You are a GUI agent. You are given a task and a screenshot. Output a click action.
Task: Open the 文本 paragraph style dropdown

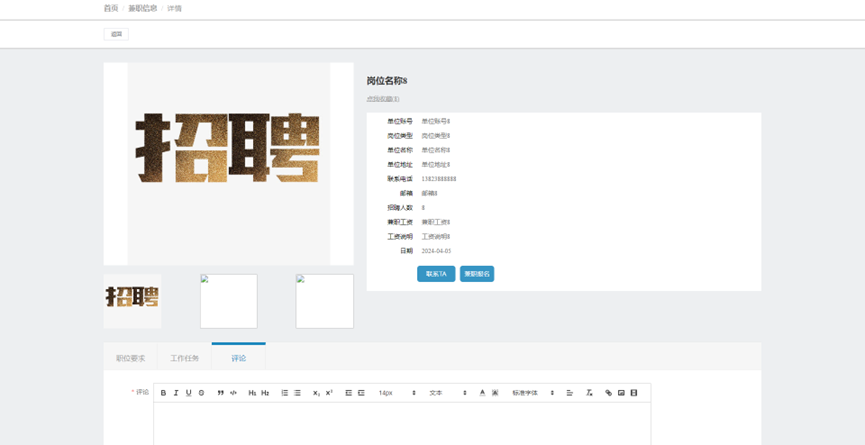448,393
